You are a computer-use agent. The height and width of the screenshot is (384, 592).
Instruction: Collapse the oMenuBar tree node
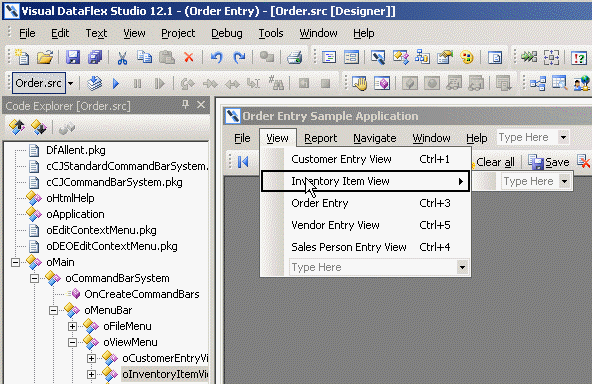point(53,310)
